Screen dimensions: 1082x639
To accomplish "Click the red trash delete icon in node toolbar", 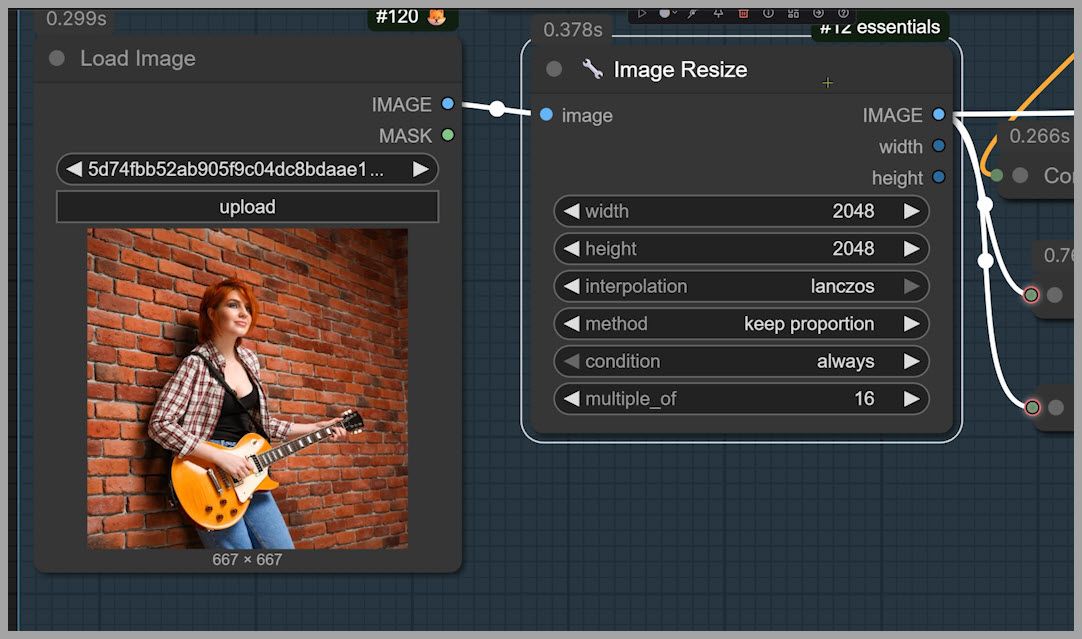I will (x=743, y=13).
